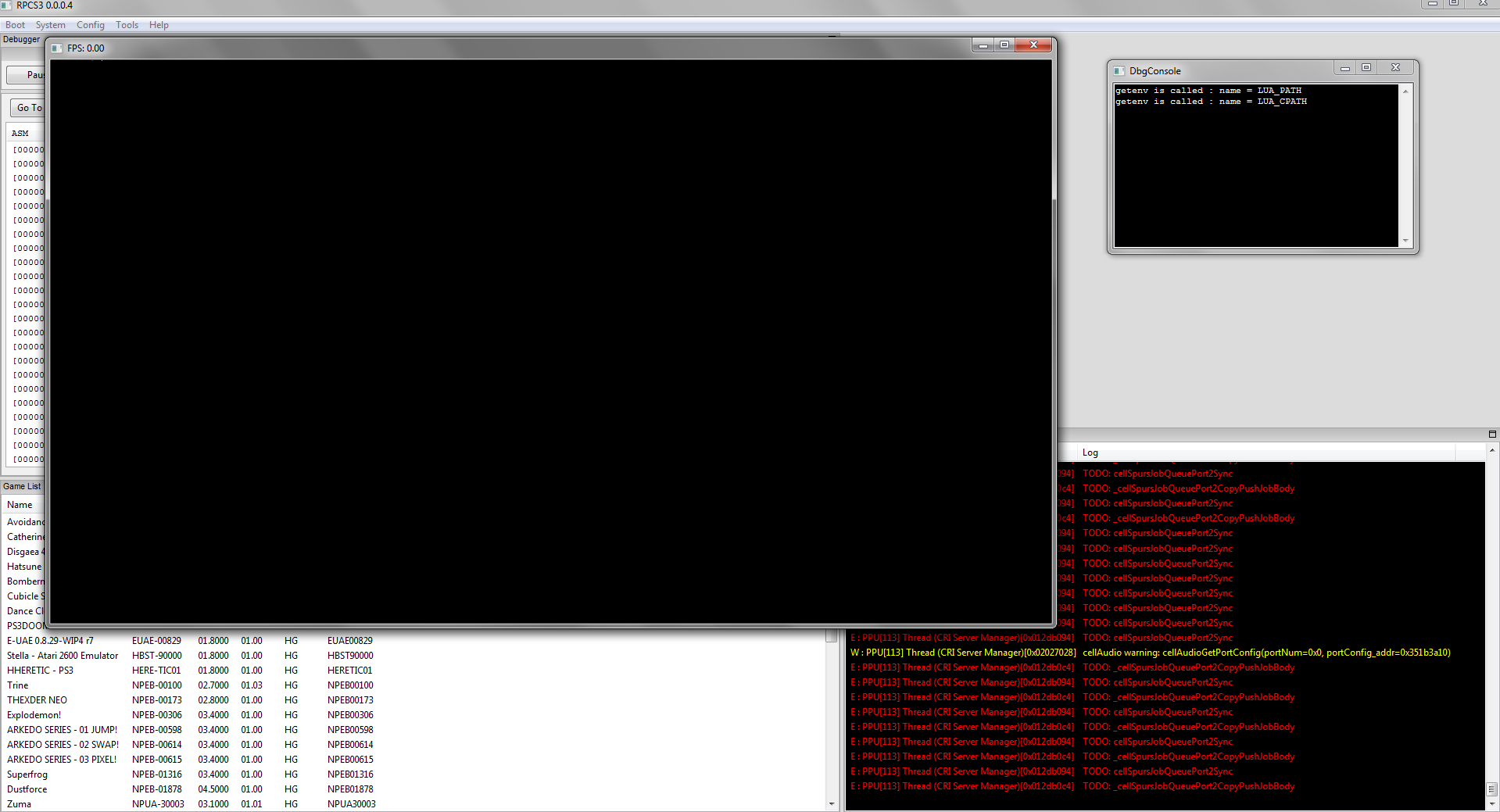Close the DbgConsole window
The height and width of the screenshot is (812, 1500).
click(1395, 68)
